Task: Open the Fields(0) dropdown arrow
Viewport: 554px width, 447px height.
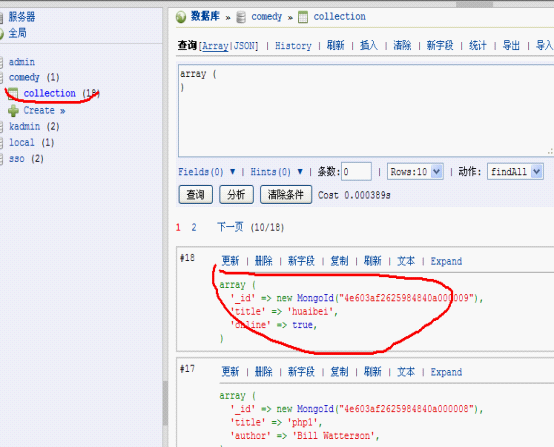Action: click(x=232, y=172)
